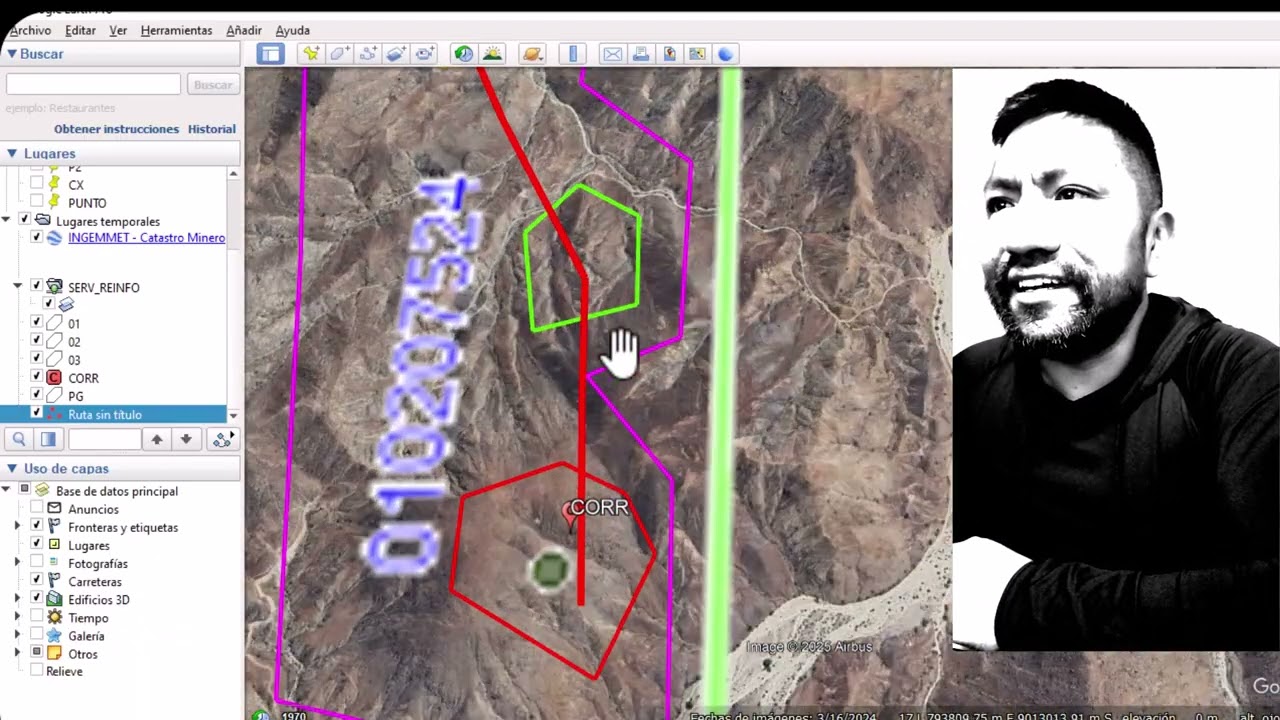
Task: Click the Lugares temporales folder icon
Action: coord(43,221)
